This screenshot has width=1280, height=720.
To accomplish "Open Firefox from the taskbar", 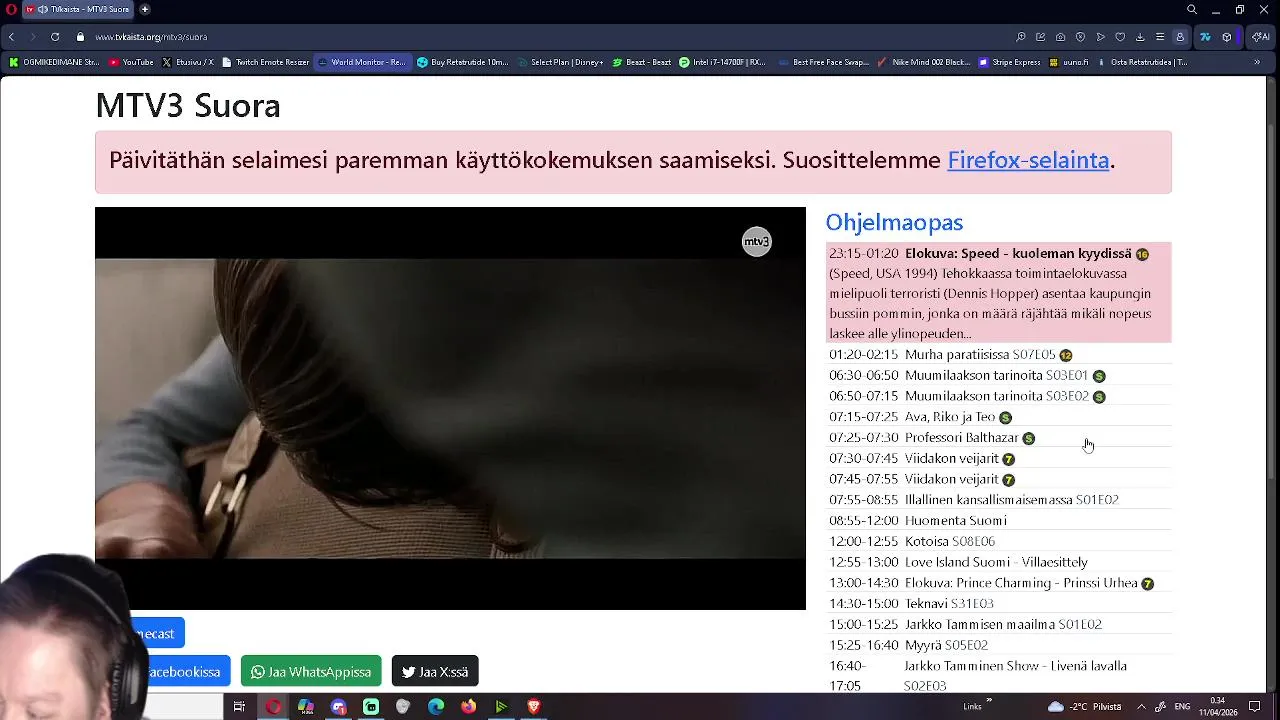I will [468, 706].
